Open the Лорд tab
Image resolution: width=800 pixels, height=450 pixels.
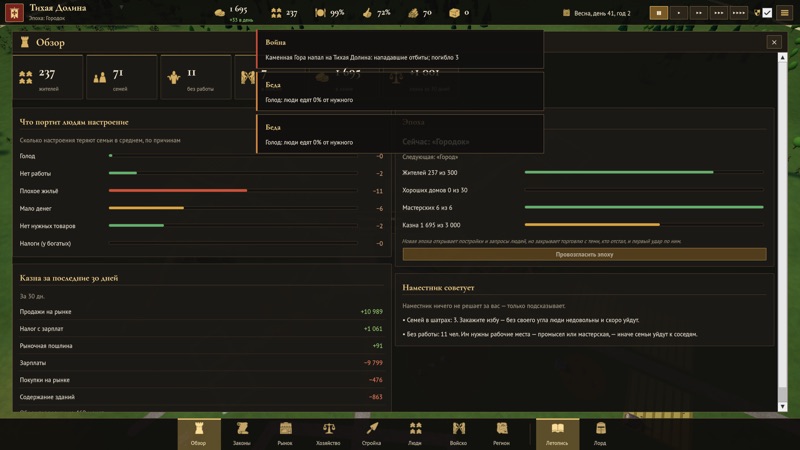601,434
